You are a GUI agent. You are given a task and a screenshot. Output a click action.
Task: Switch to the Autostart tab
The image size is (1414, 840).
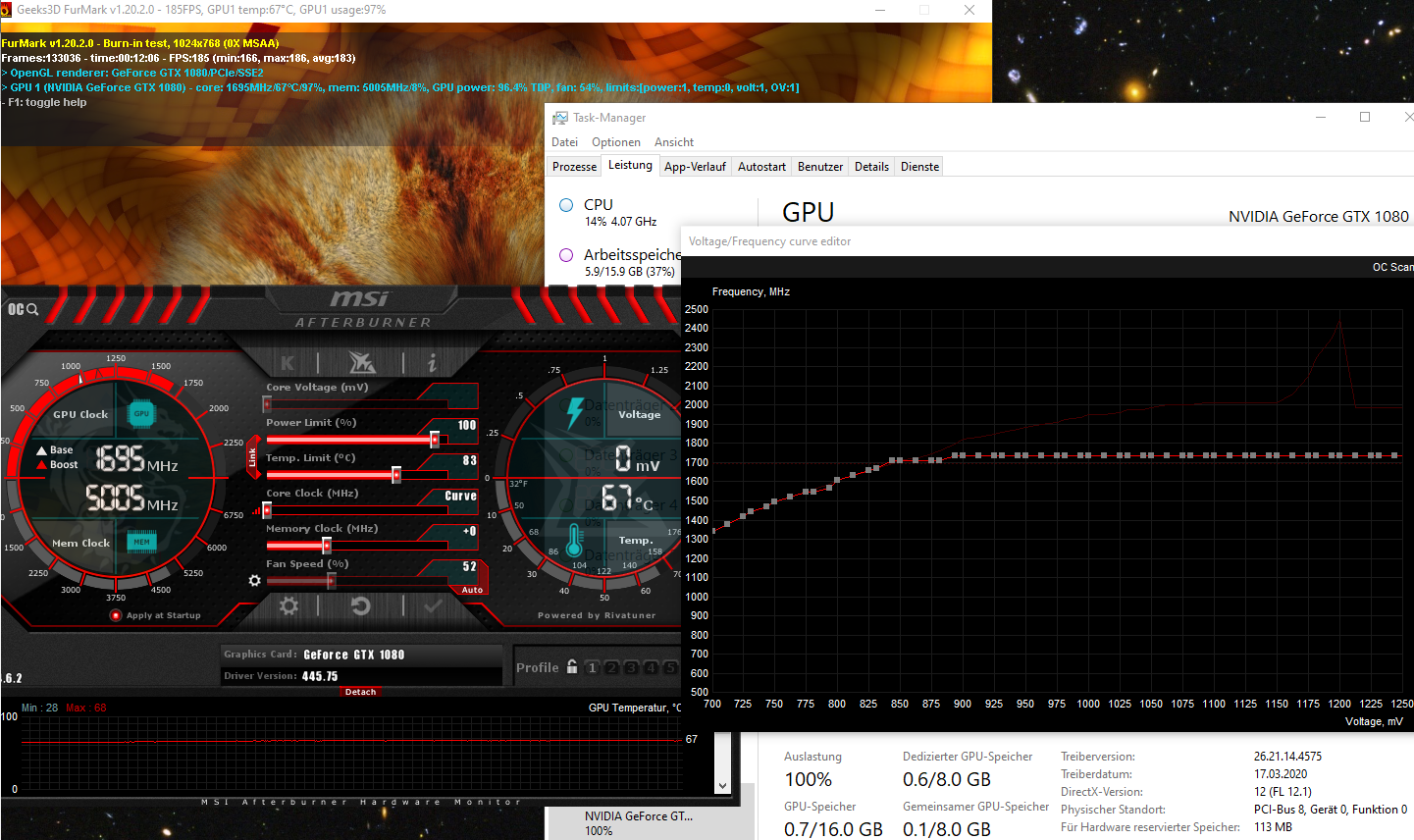click(761, 167)
